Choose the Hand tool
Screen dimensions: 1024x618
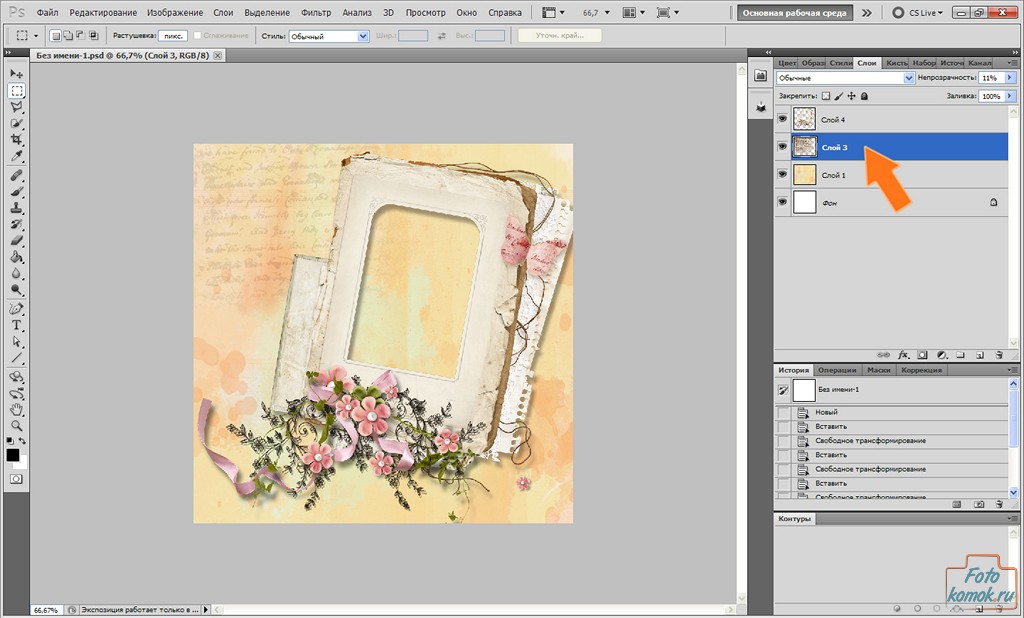point(16,409)
